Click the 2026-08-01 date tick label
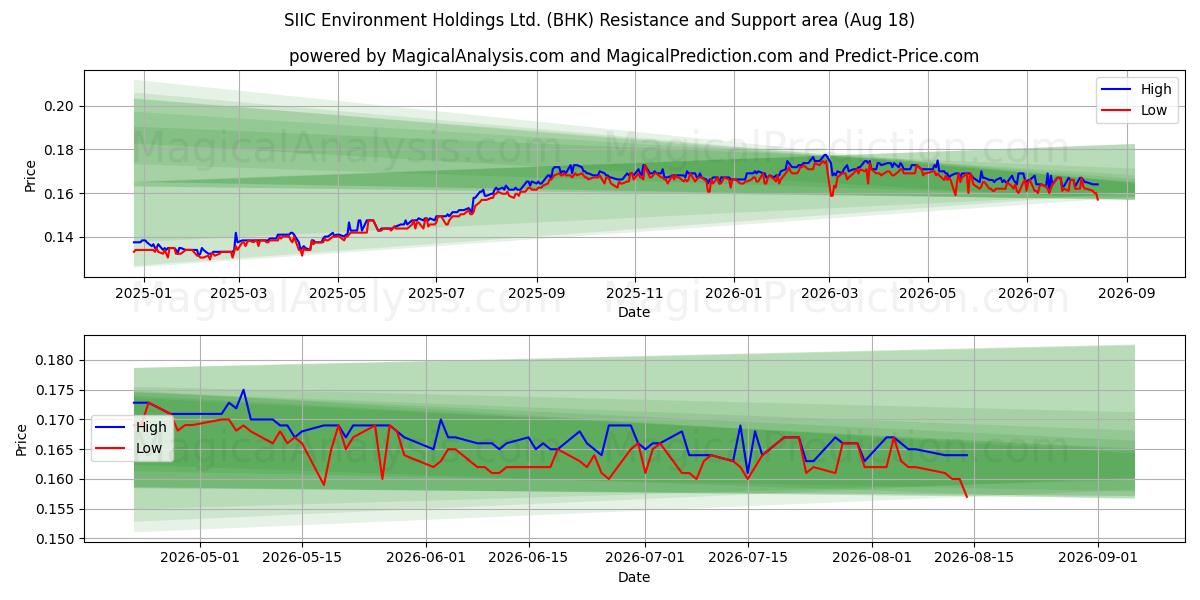 coord(873,558)
